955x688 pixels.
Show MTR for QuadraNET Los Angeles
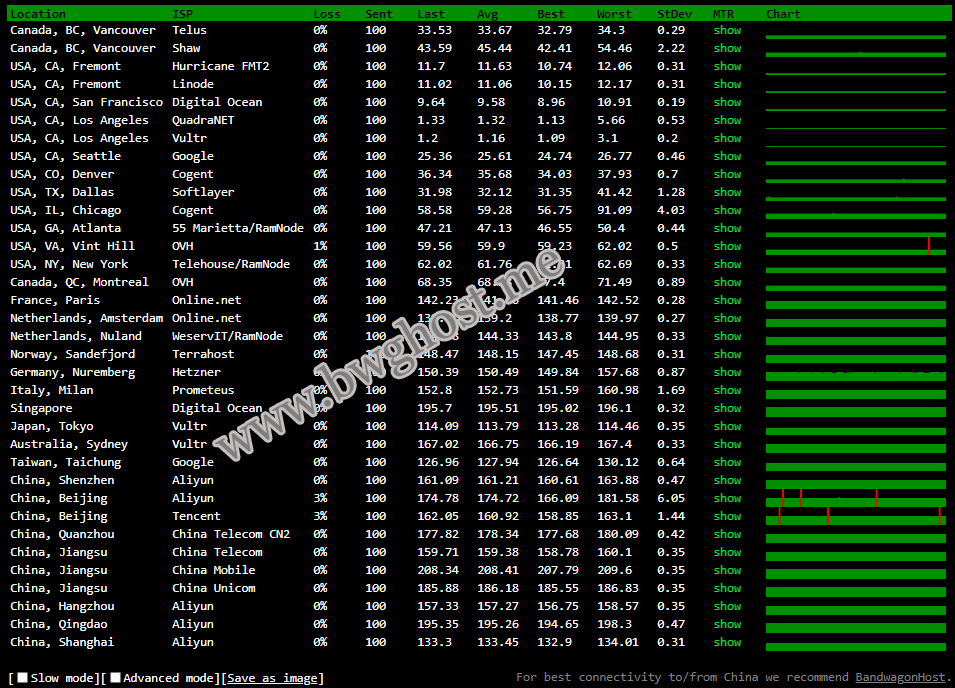[727, 120]
